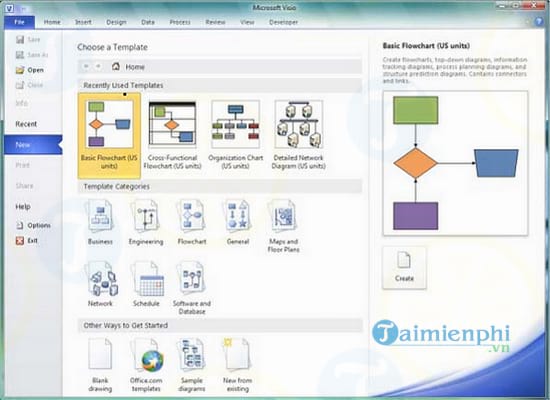This screenshot has height=400, width=550.
Task: Switch to the Home ribbon tab
Action: [x=52, y=22]
